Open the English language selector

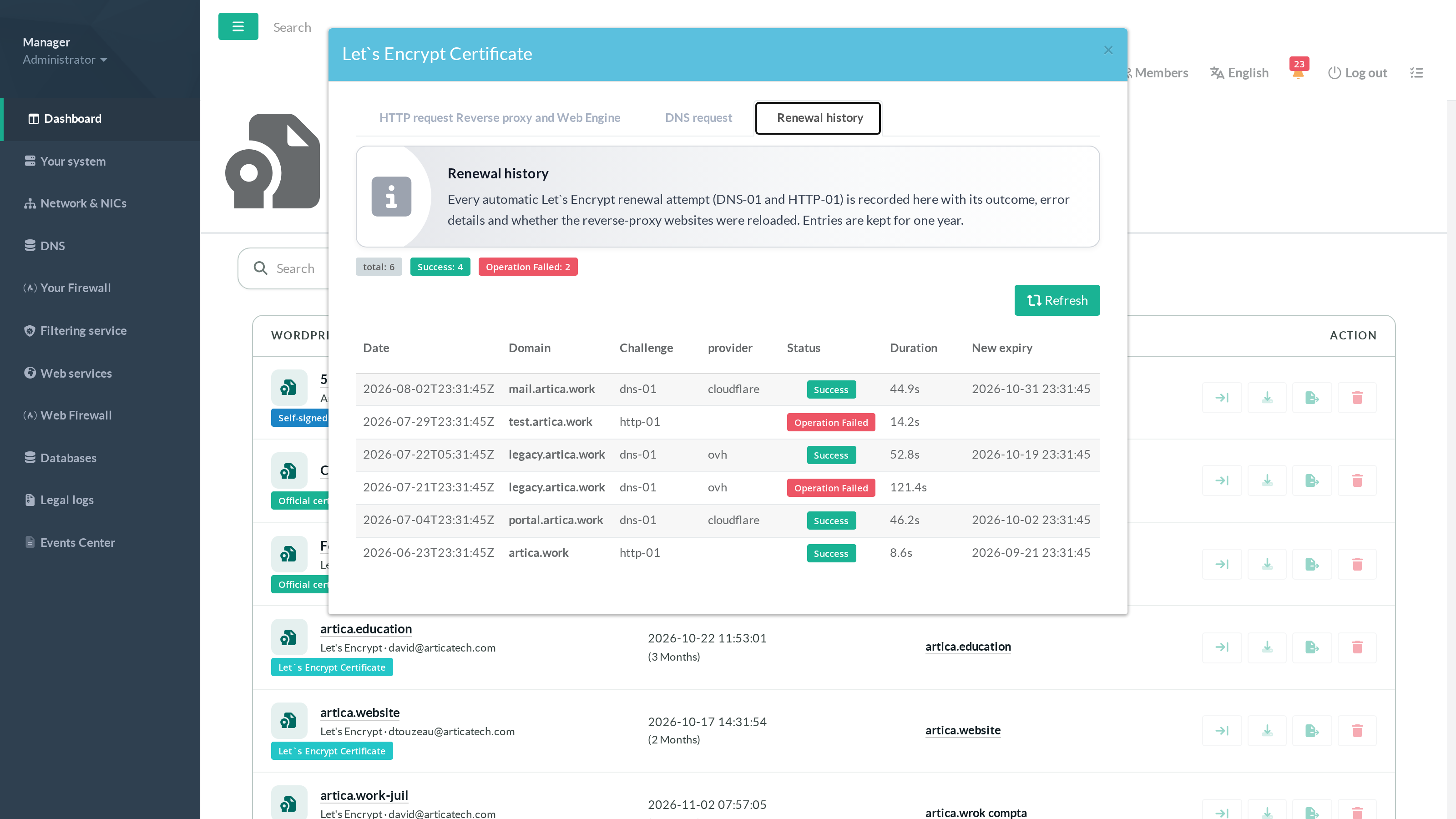coord(1239,73)
